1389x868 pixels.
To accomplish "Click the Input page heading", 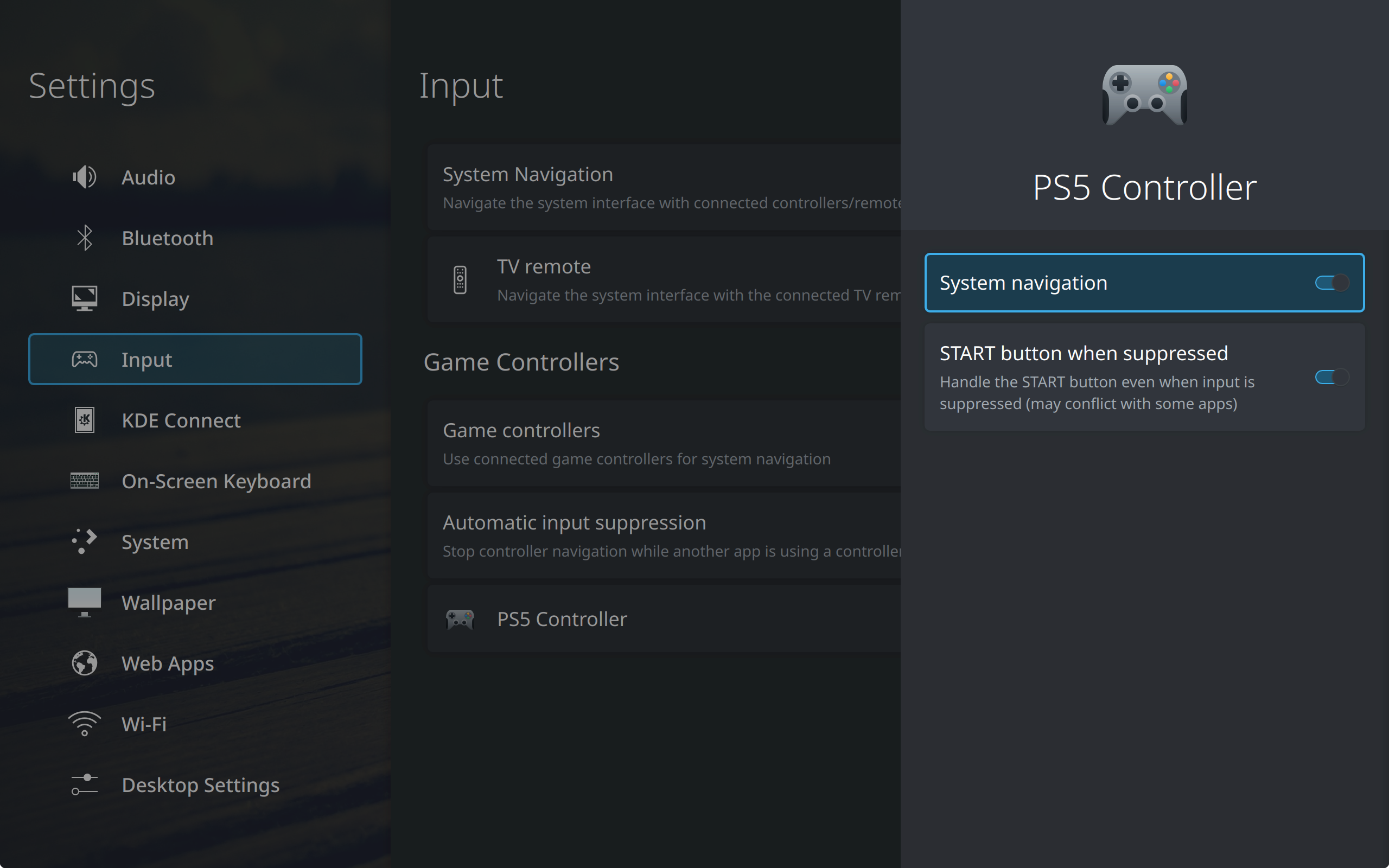I will click(461, 86).
